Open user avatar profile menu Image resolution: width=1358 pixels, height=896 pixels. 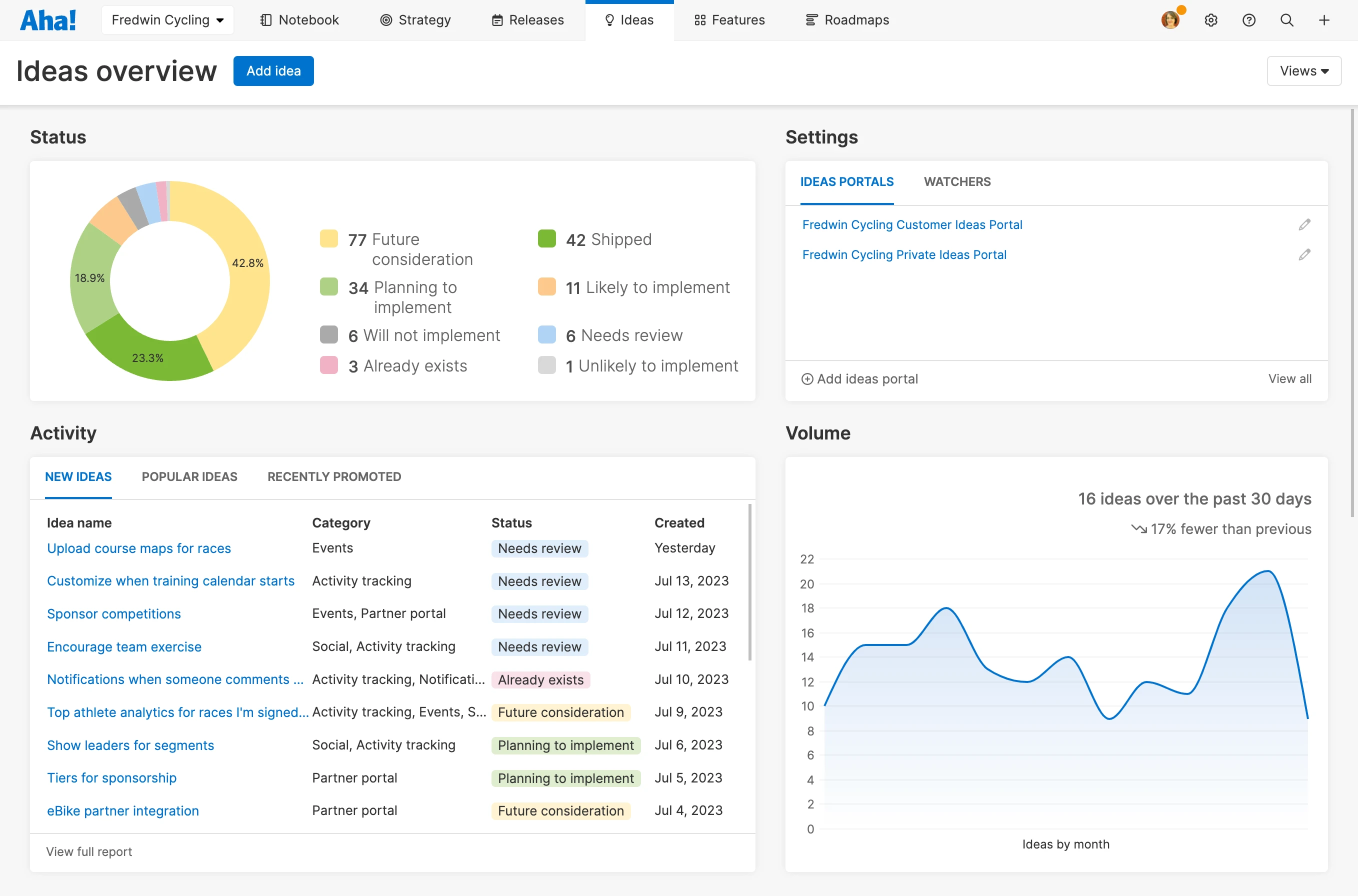click(x=1170, y=20)
